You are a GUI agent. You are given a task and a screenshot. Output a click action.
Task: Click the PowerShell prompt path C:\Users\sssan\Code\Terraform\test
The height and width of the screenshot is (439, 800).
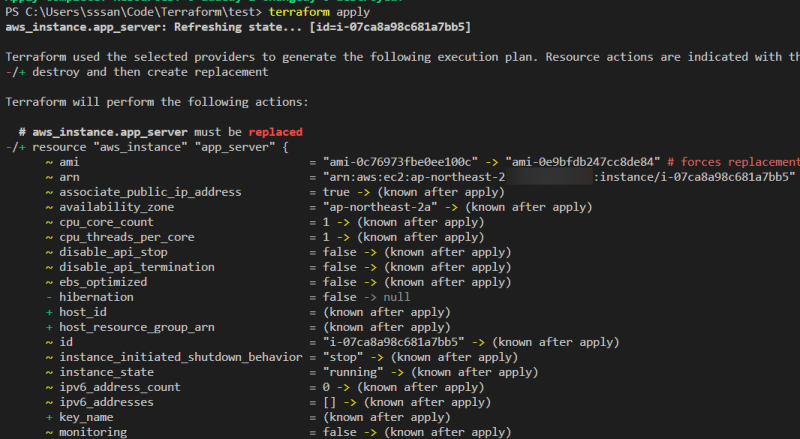click(144, 10)
